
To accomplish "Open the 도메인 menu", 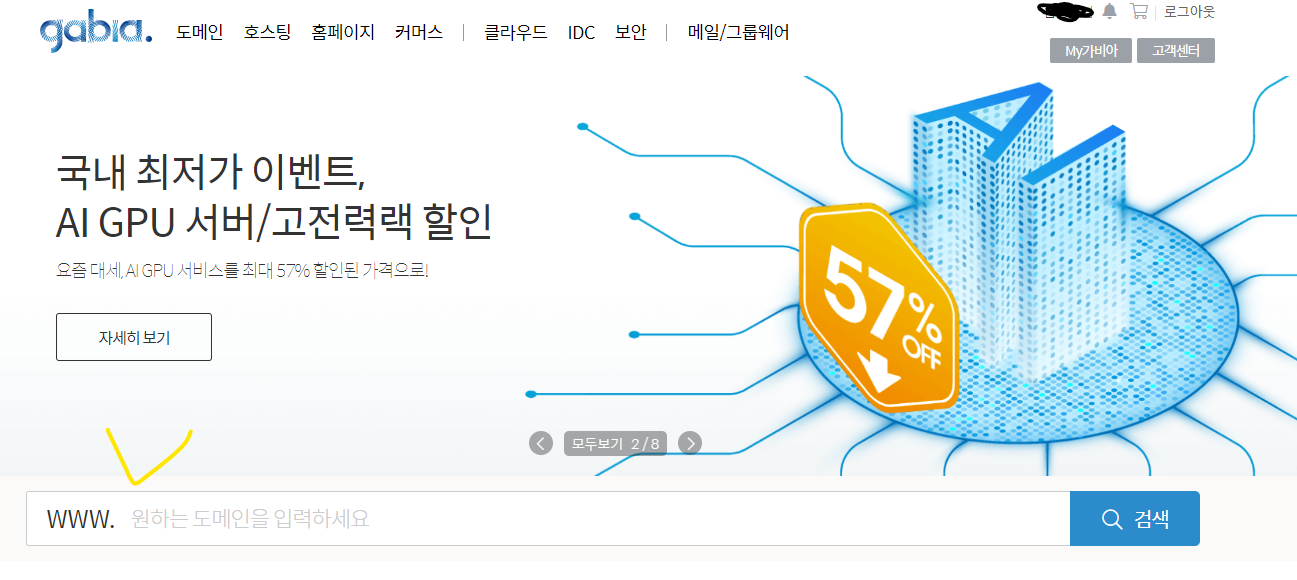I will click(x=200, y=32).
